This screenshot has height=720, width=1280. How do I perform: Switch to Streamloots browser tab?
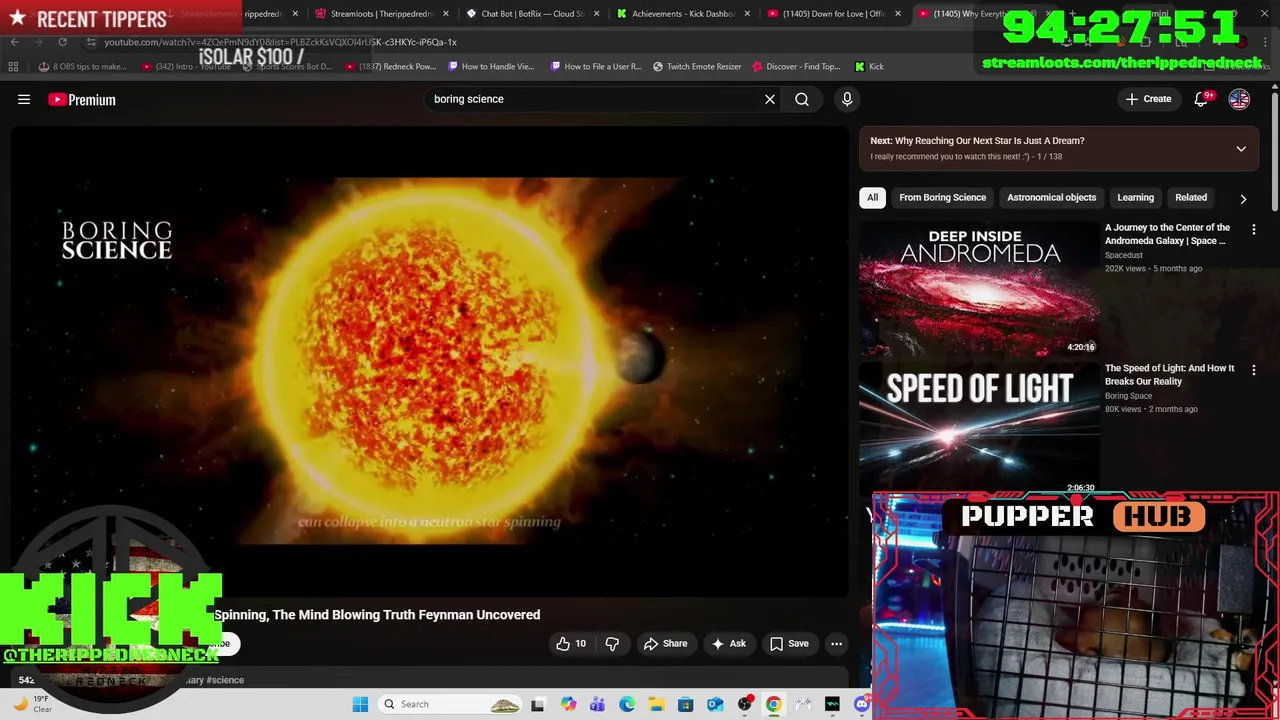380,14
